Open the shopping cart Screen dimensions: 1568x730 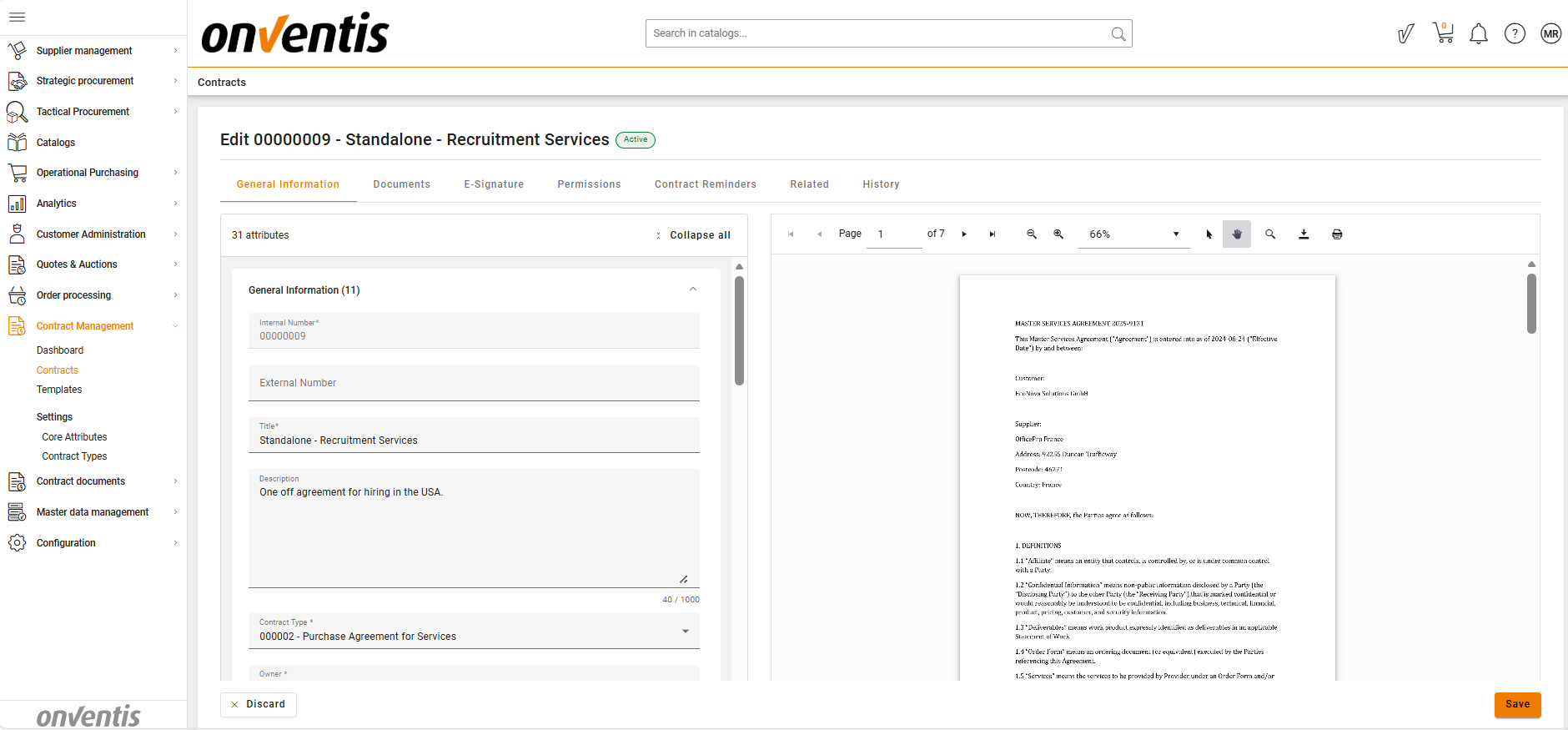click(1443, 33)
